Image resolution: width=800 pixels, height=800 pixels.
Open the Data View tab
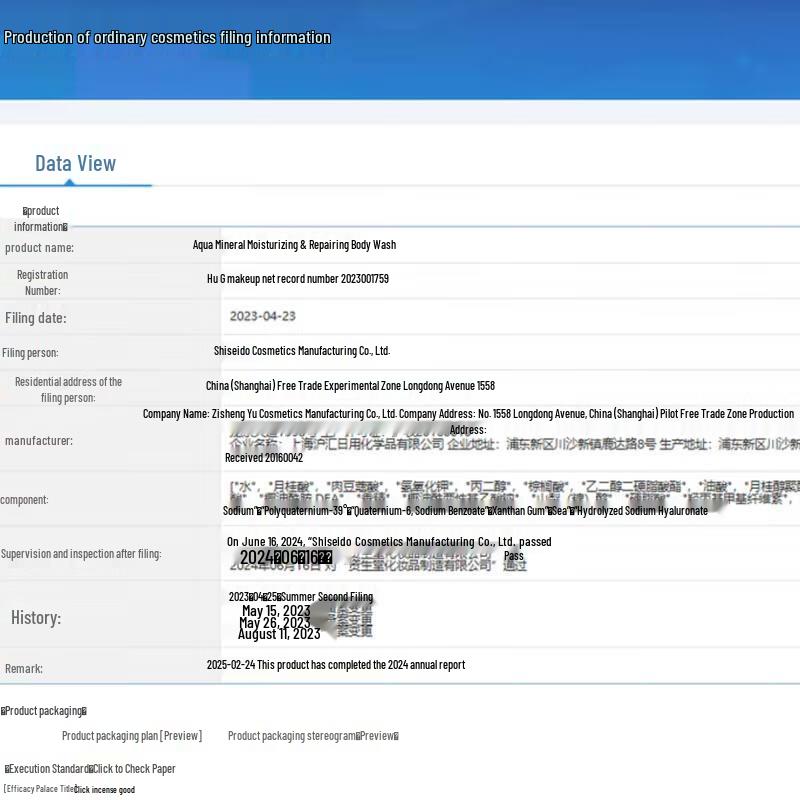(75, 164)
